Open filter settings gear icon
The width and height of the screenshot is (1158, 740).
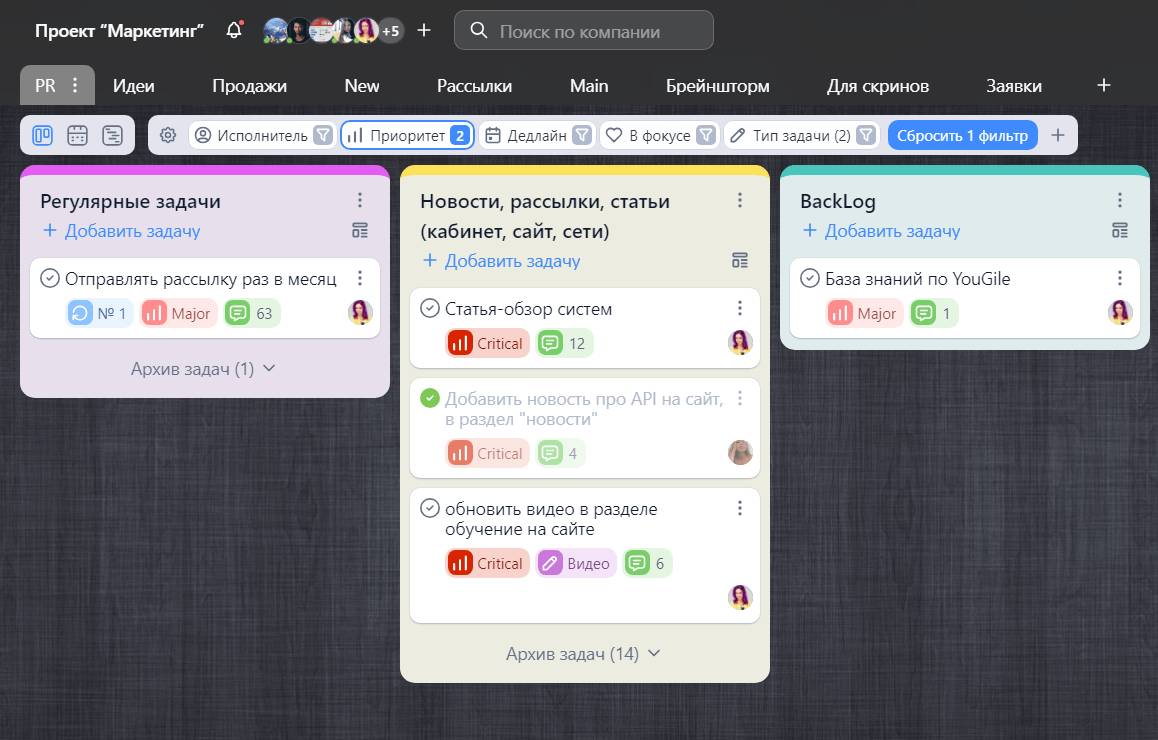point(168,135)
